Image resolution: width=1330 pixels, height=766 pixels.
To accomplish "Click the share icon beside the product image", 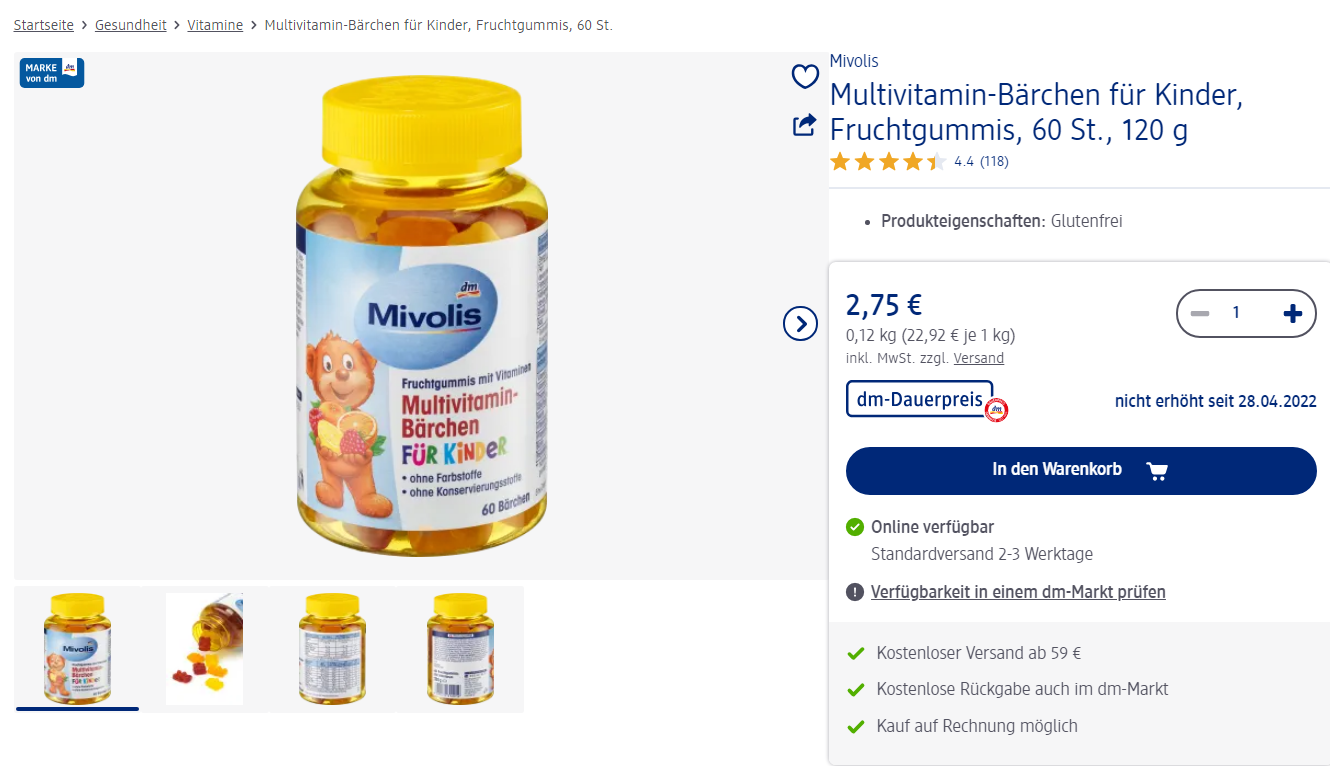I will point(805,125).
